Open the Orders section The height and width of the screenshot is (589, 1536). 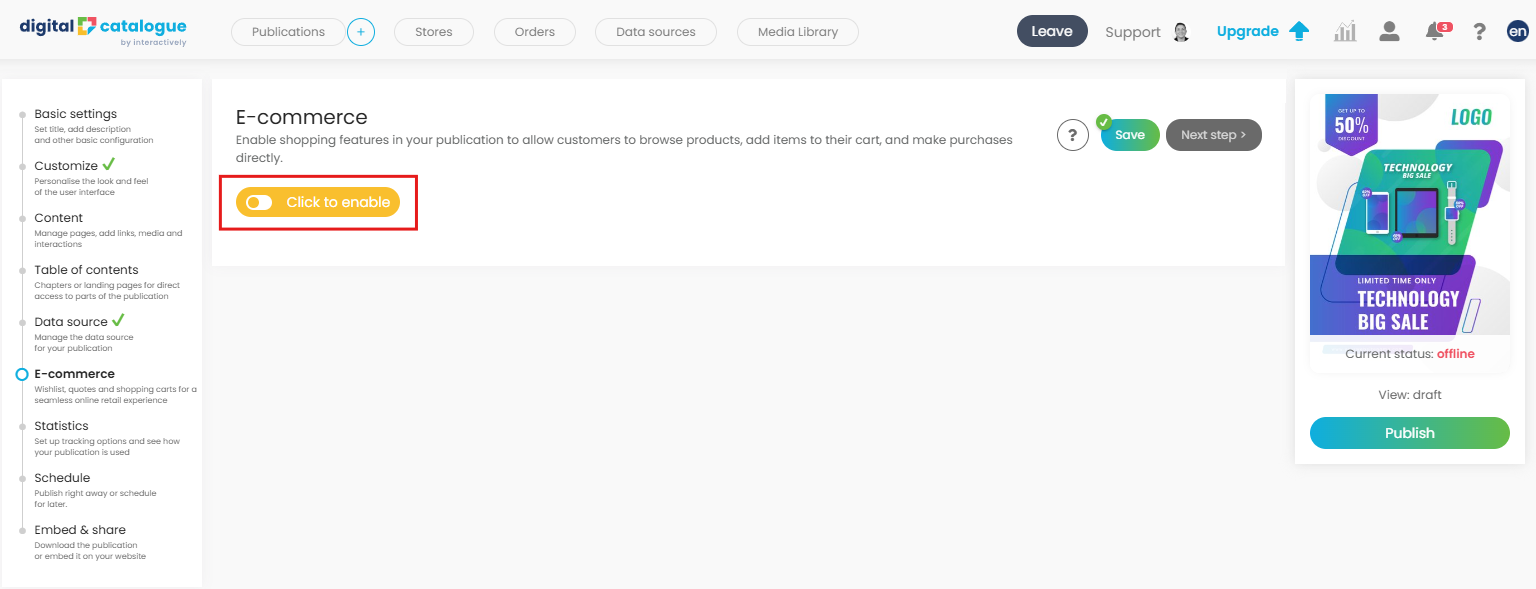pyautogui.click(x=535, y=32)
